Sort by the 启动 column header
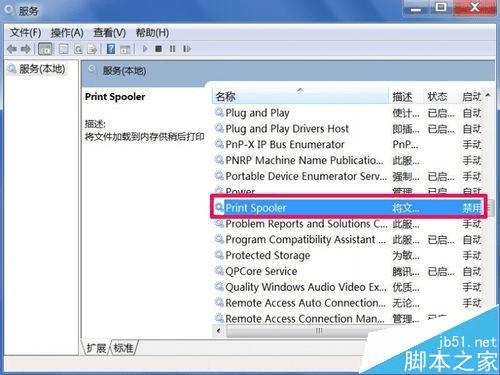 click(470, 96)
